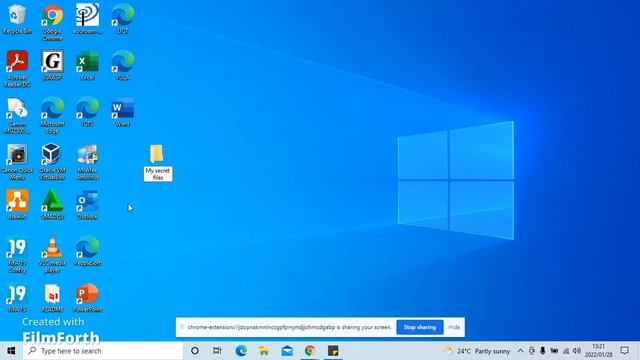Click the Stop sharing button
This screenshot has width=640, height=360.
click(420, 327)
